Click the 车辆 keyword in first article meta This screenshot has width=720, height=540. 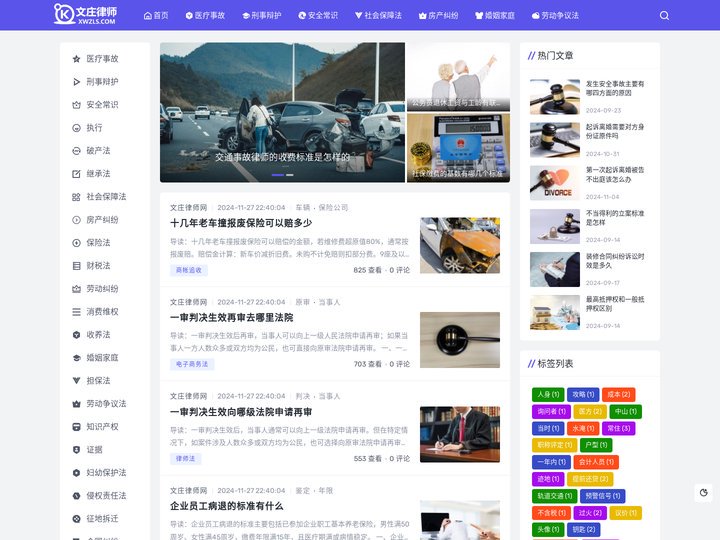point(303,208)
